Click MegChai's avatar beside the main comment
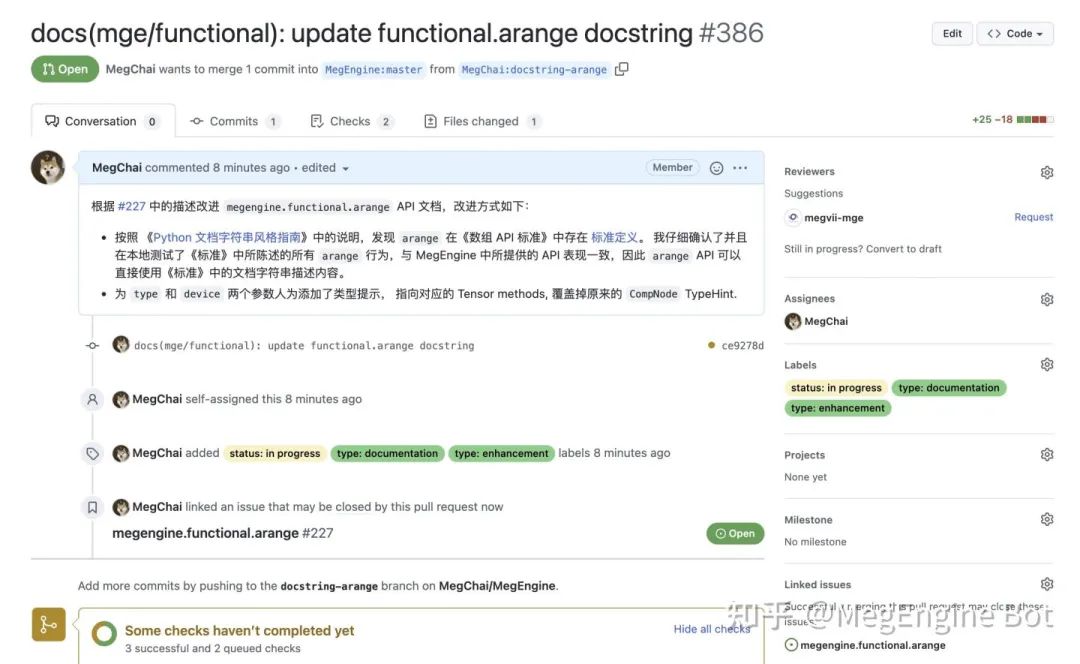Image resolution: width=1080 pixels, height=664 pixels. 48,167
